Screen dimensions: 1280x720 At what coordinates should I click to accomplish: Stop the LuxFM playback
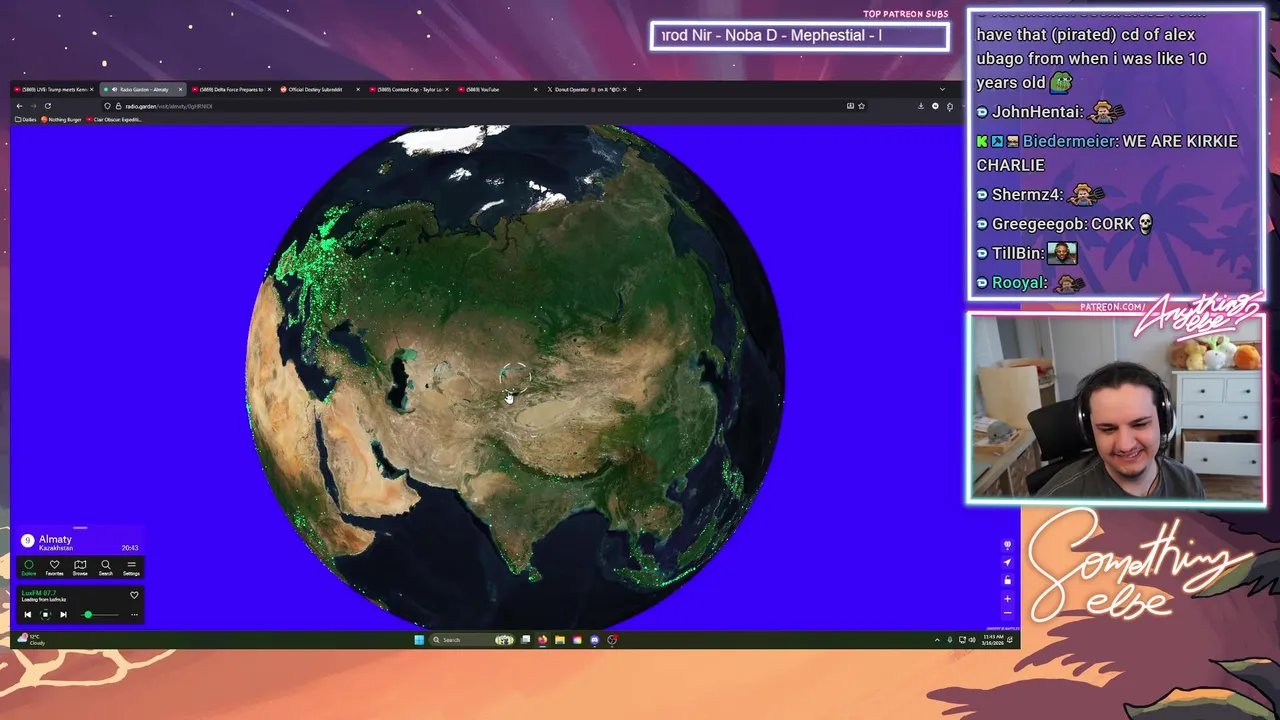(x=45, y=615)
